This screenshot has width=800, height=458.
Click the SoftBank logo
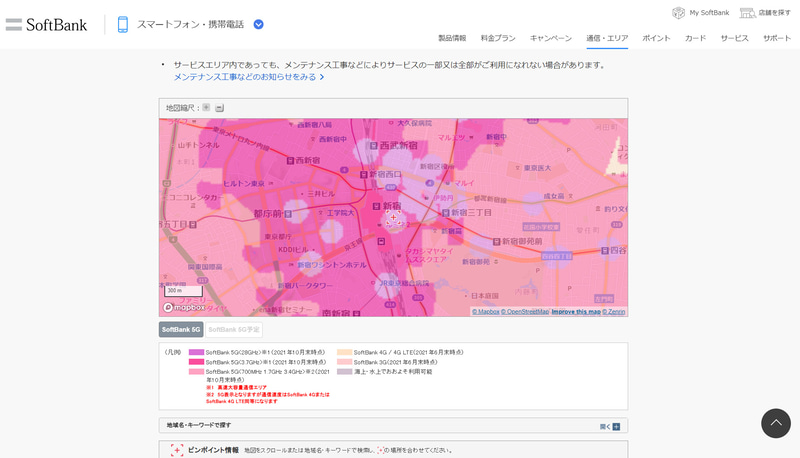coord(56,24)
